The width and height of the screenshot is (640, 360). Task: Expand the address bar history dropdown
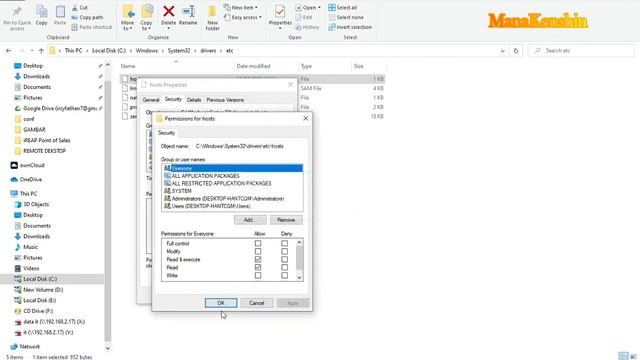coord(502,51)
